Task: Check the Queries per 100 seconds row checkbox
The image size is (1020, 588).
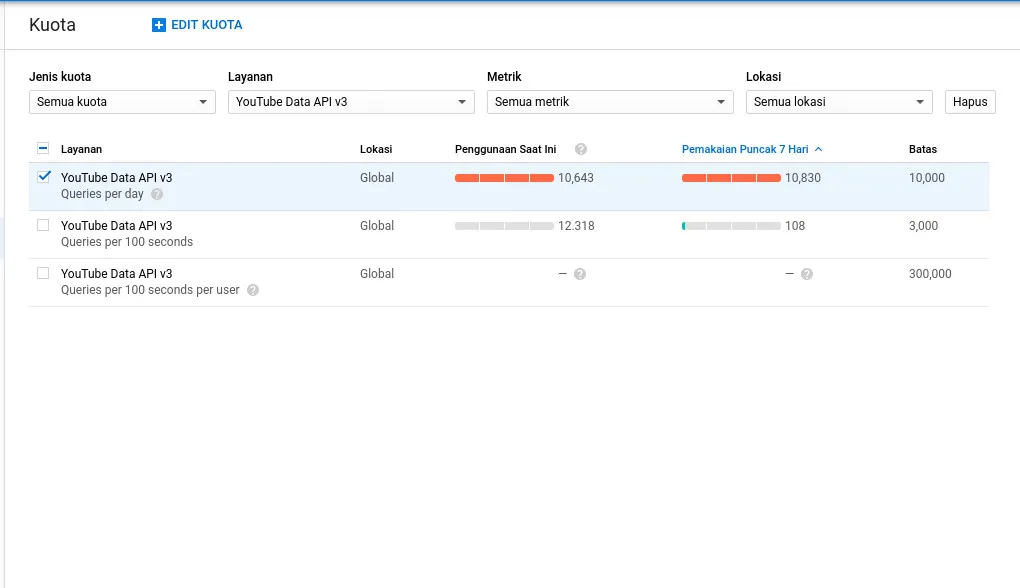Action: (41, 225)
